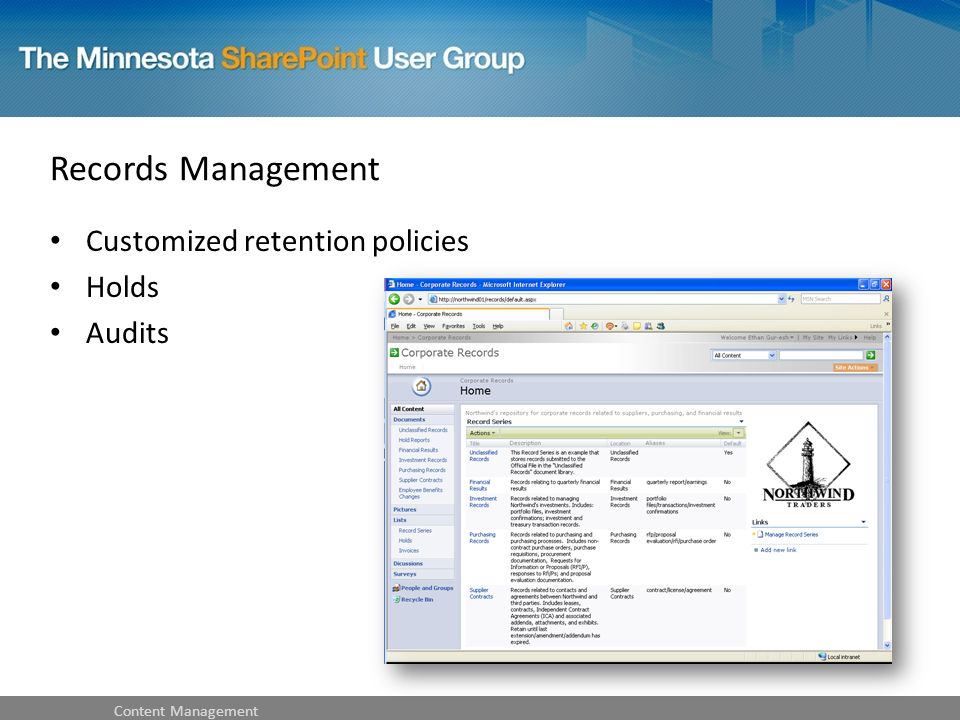Click the green History toolbar icon
The image size is (960, 720).
(x=594, y=326)
